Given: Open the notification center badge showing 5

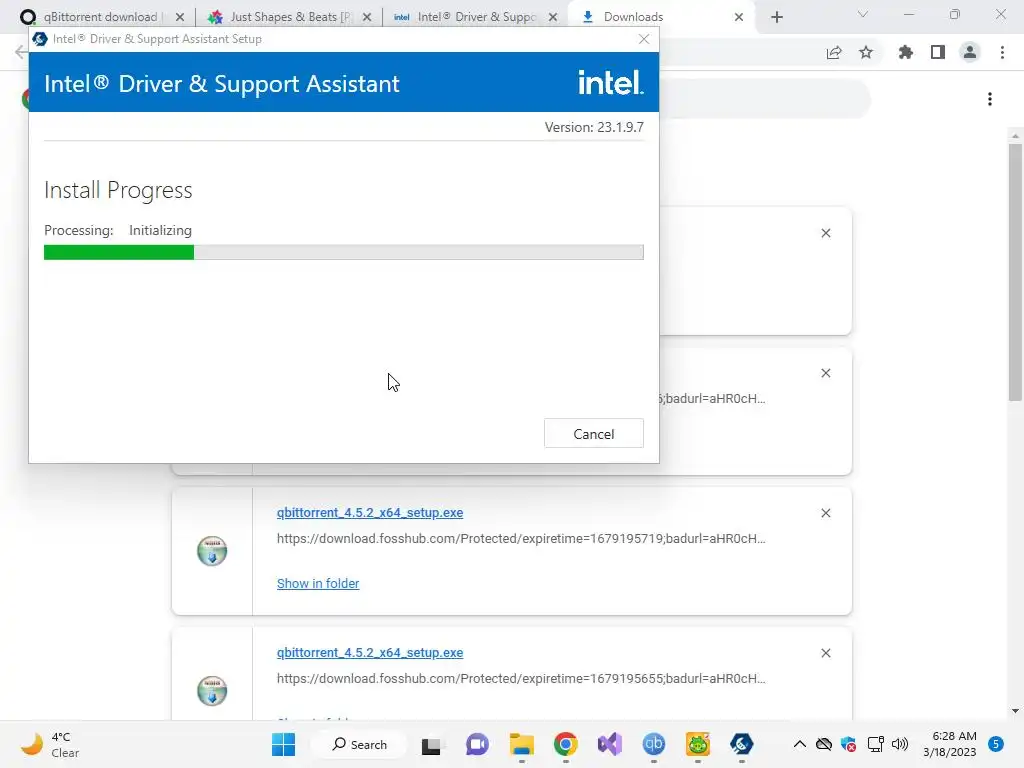Looking at the screenshot, I should click(x=996, y=744).
